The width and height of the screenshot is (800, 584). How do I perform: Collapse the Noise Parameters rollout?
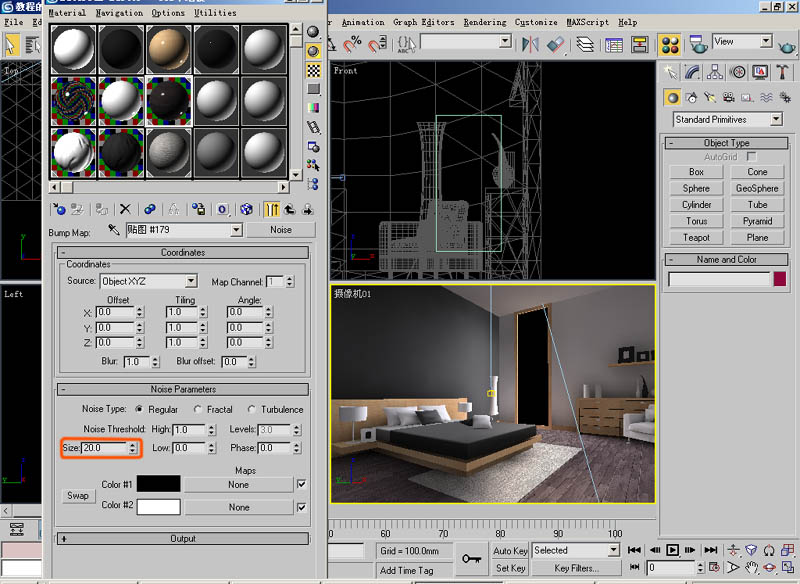[x=183, y=389]
